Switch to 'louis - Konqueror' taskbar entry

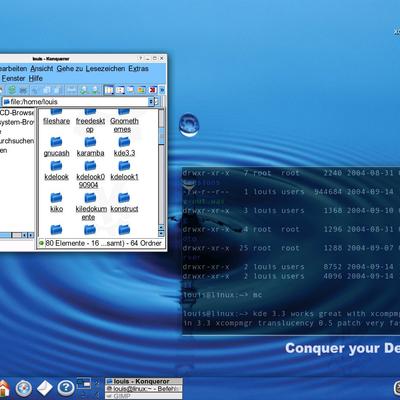(144, 381)
